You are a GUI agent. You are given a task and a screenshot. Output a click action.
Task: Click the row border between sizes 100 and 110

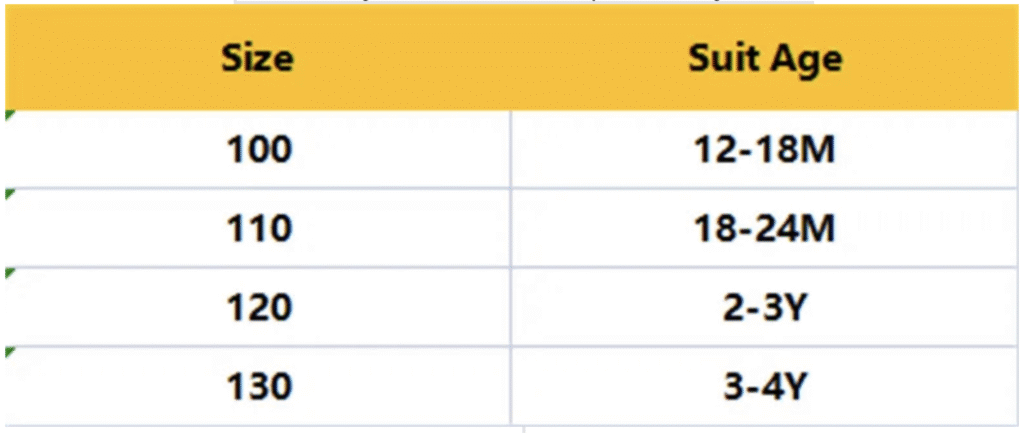click(259, 188)
